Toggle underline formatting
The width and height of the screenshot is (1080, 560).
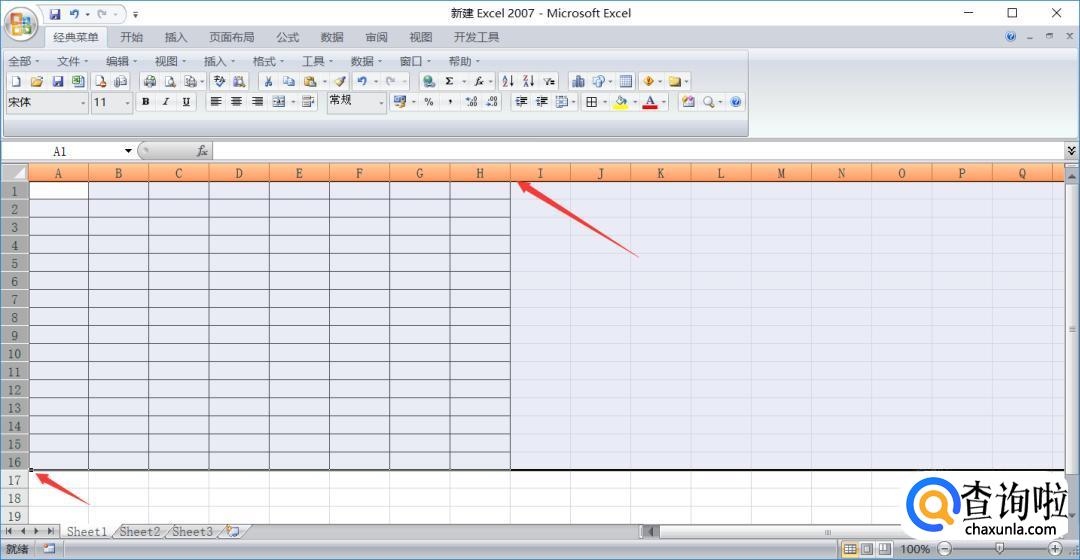(186, 102)
